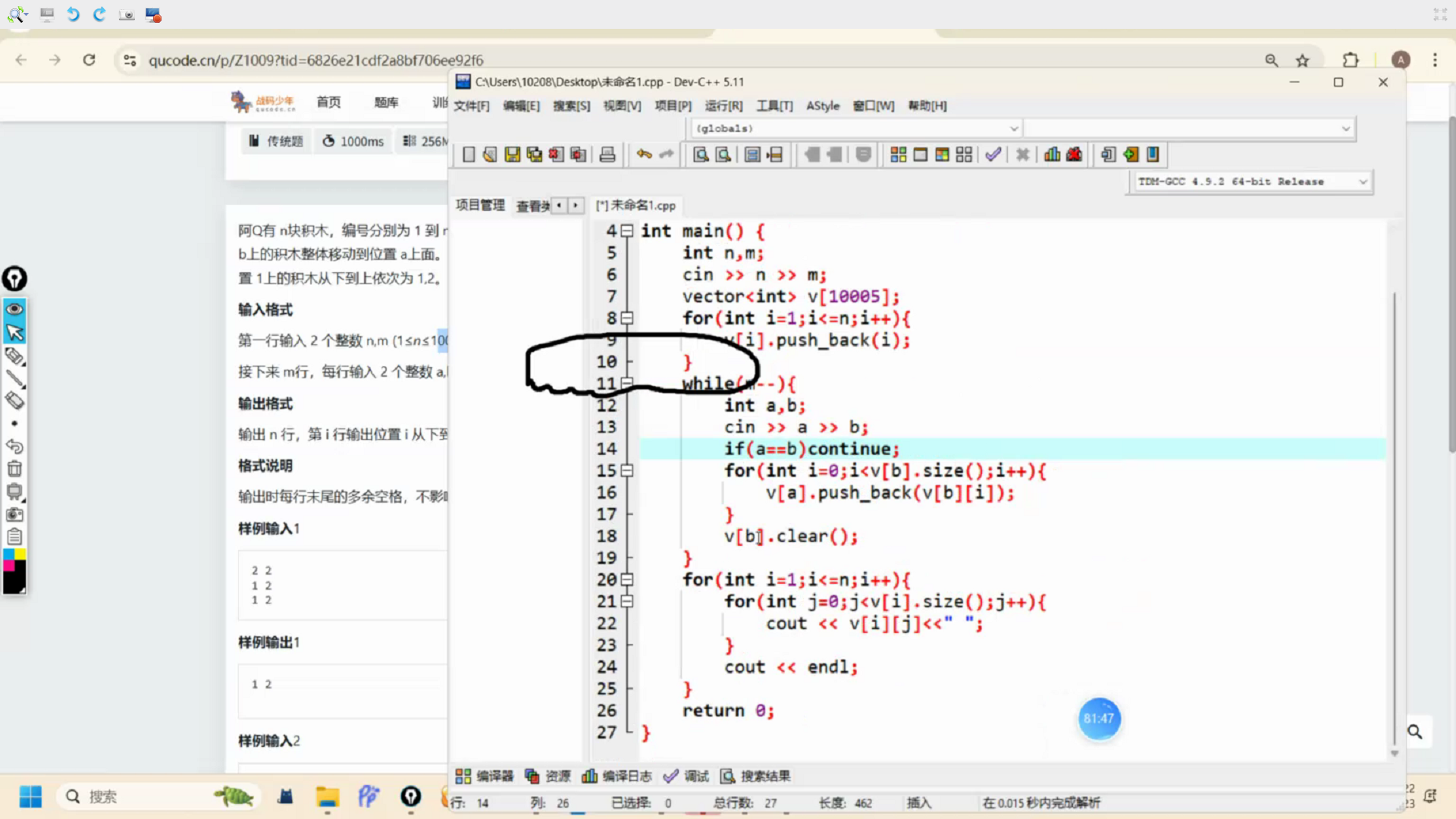
Task: Click the Save All icon
Action: coord(535,155)
